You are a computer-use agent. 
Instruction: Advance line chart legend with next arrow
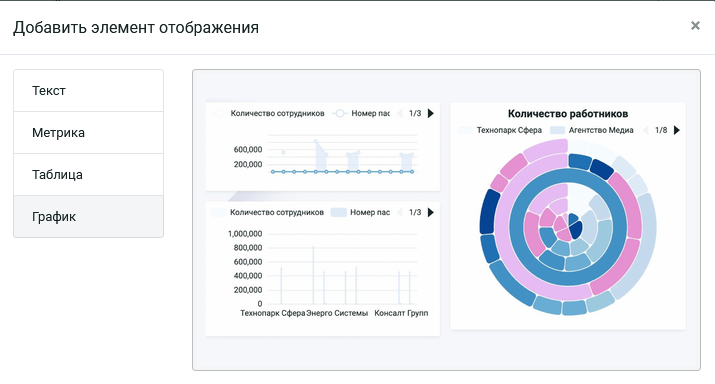click(x=430, y=114)
